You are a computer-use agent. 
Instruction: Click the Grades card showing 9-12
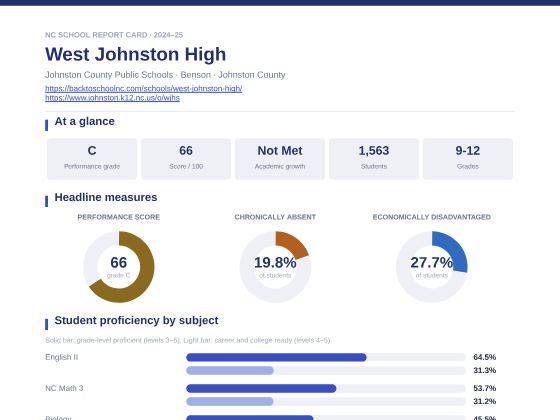click(x=468, y=159)
